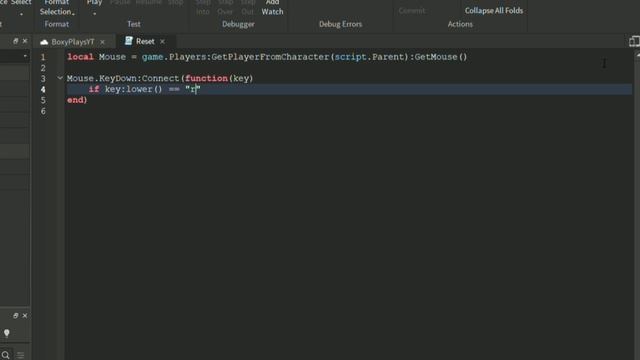Close the upper left panel
640x360 pixels.
[x=25, y=41]
